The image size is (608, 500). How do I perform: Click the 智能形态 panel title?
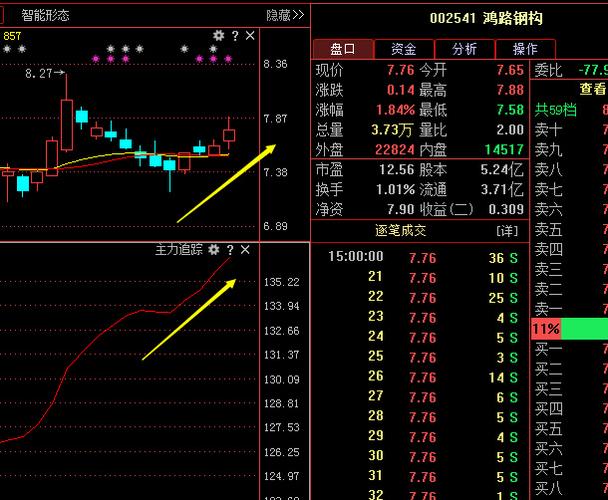(45, 16)
